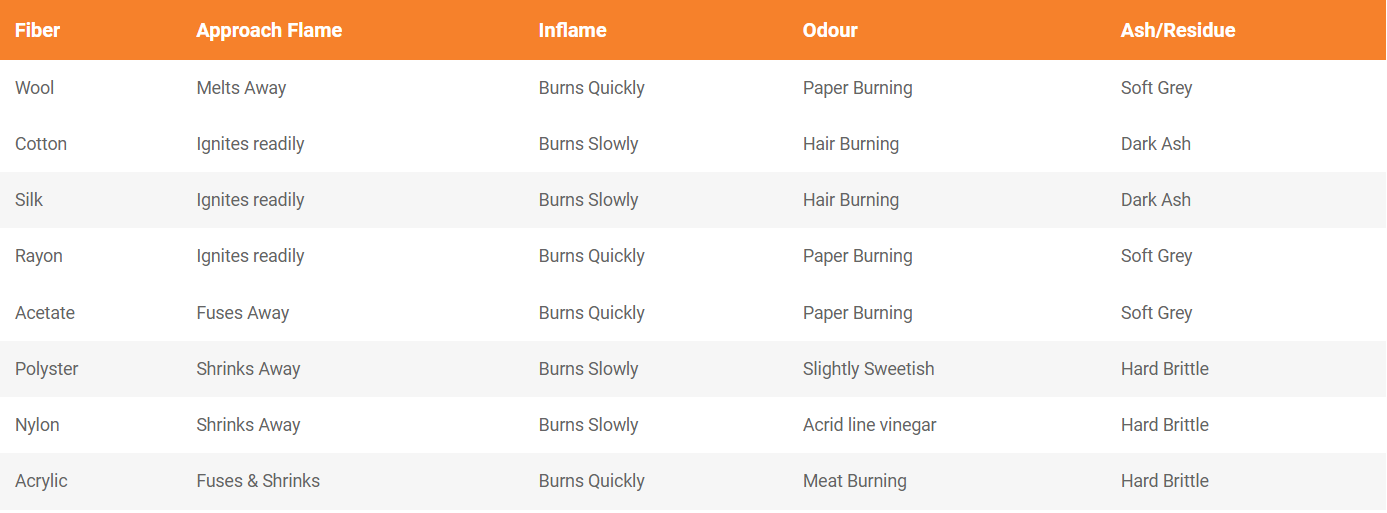Select the Acetate fiber cell

pyautogui.click(x=45, y=313)
